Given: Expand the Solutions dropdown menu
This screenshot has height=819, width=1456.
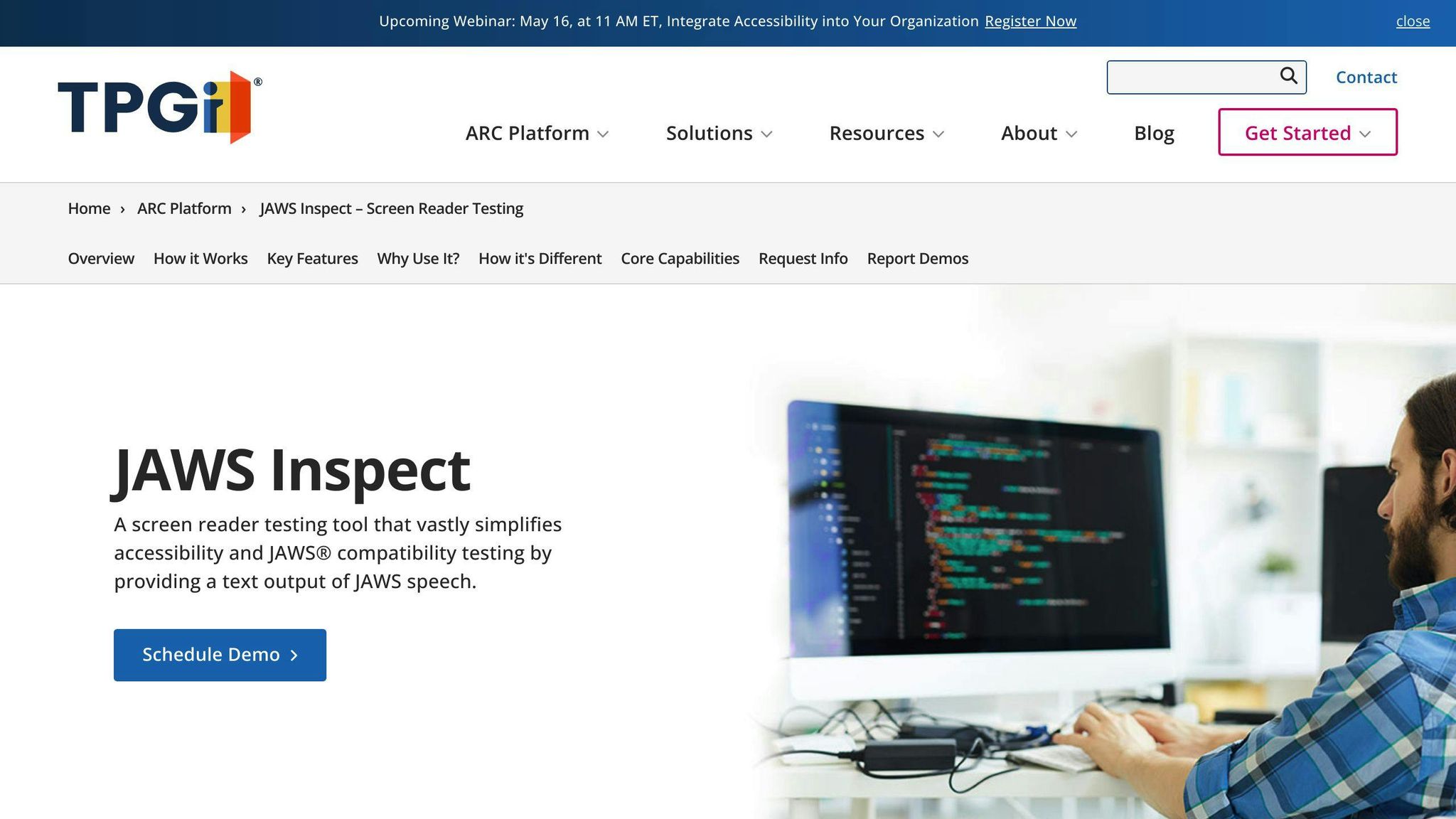Looking at the screenshot, I should click(719, 133).
